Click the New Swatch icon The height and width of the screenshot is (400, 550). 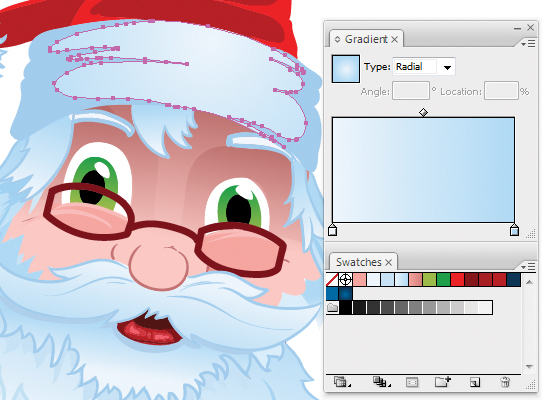[x=475, y=382]
